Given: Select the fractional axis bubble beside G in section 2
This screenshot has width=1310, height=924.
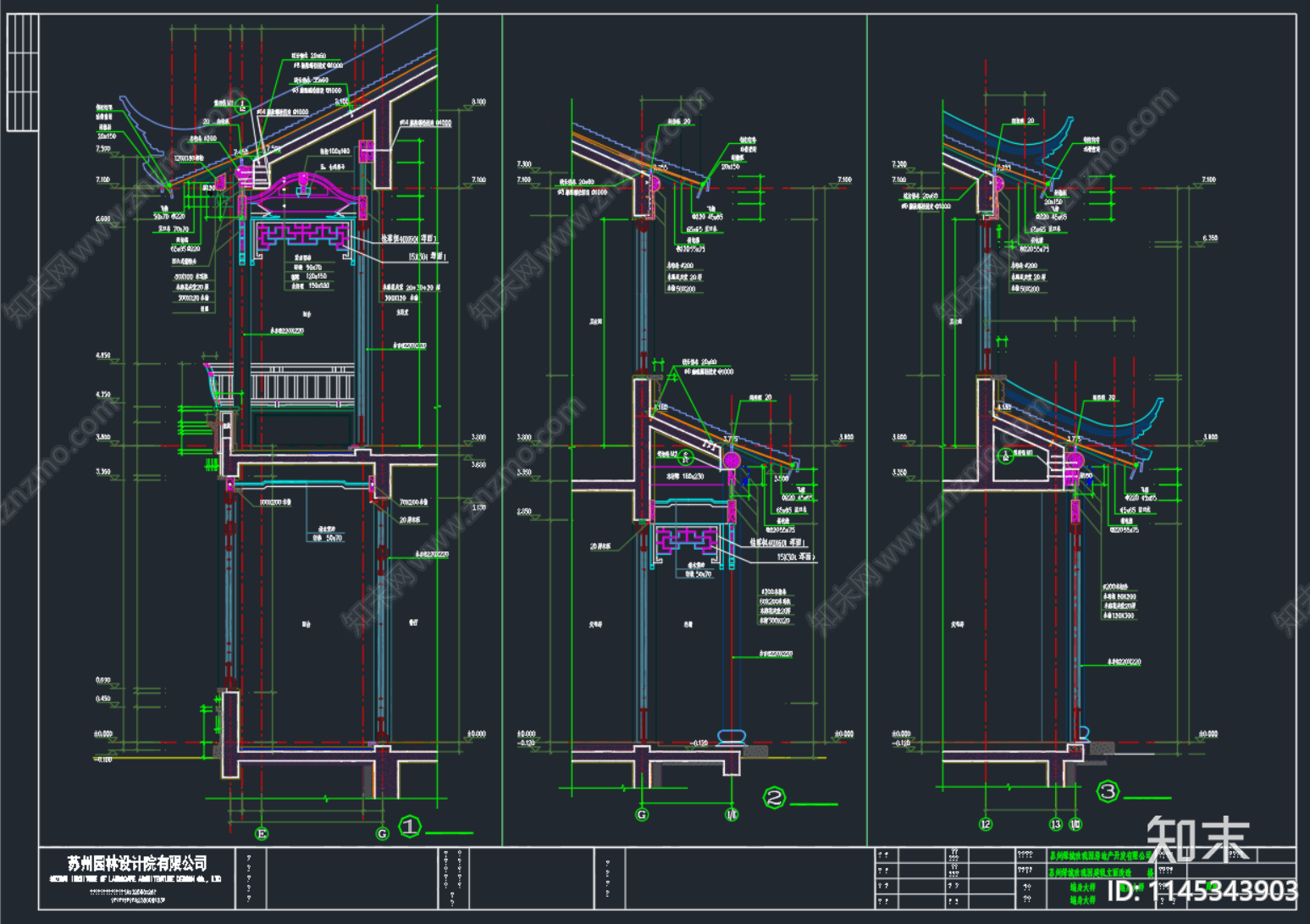Looking at the screenshot, I should [x=732, y=814].
